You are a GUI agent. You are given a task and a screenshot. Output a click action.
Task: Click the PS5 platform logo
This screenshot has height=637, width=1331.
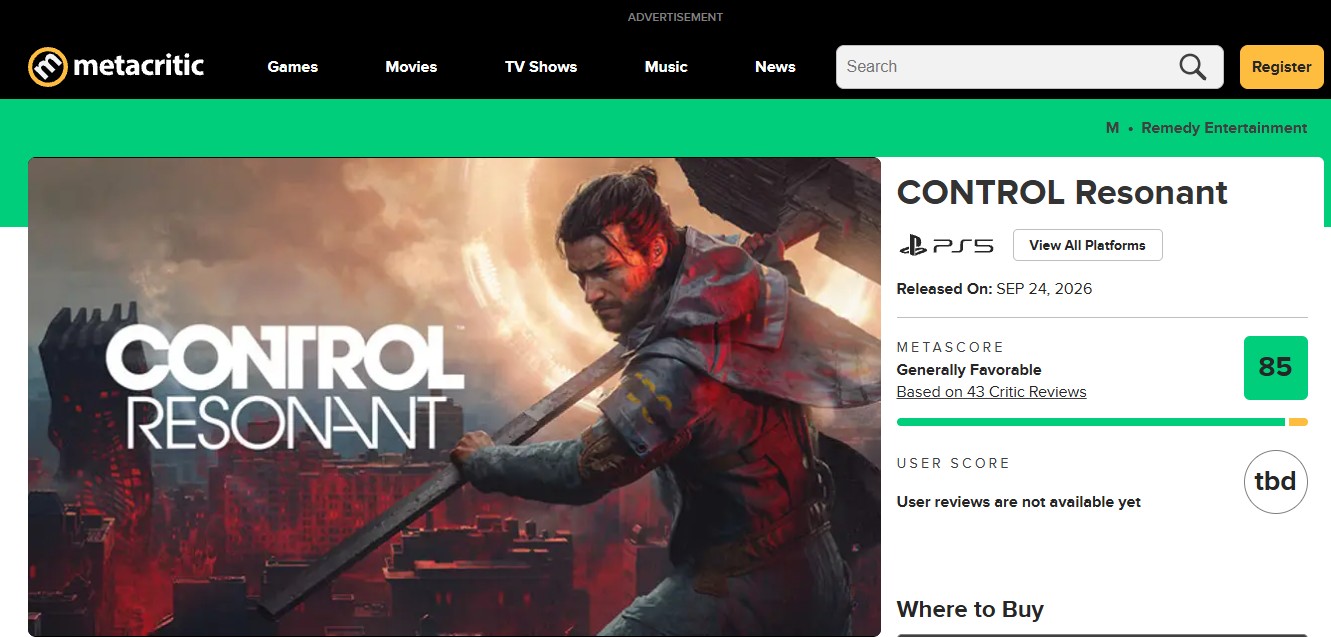coord(945,245)
